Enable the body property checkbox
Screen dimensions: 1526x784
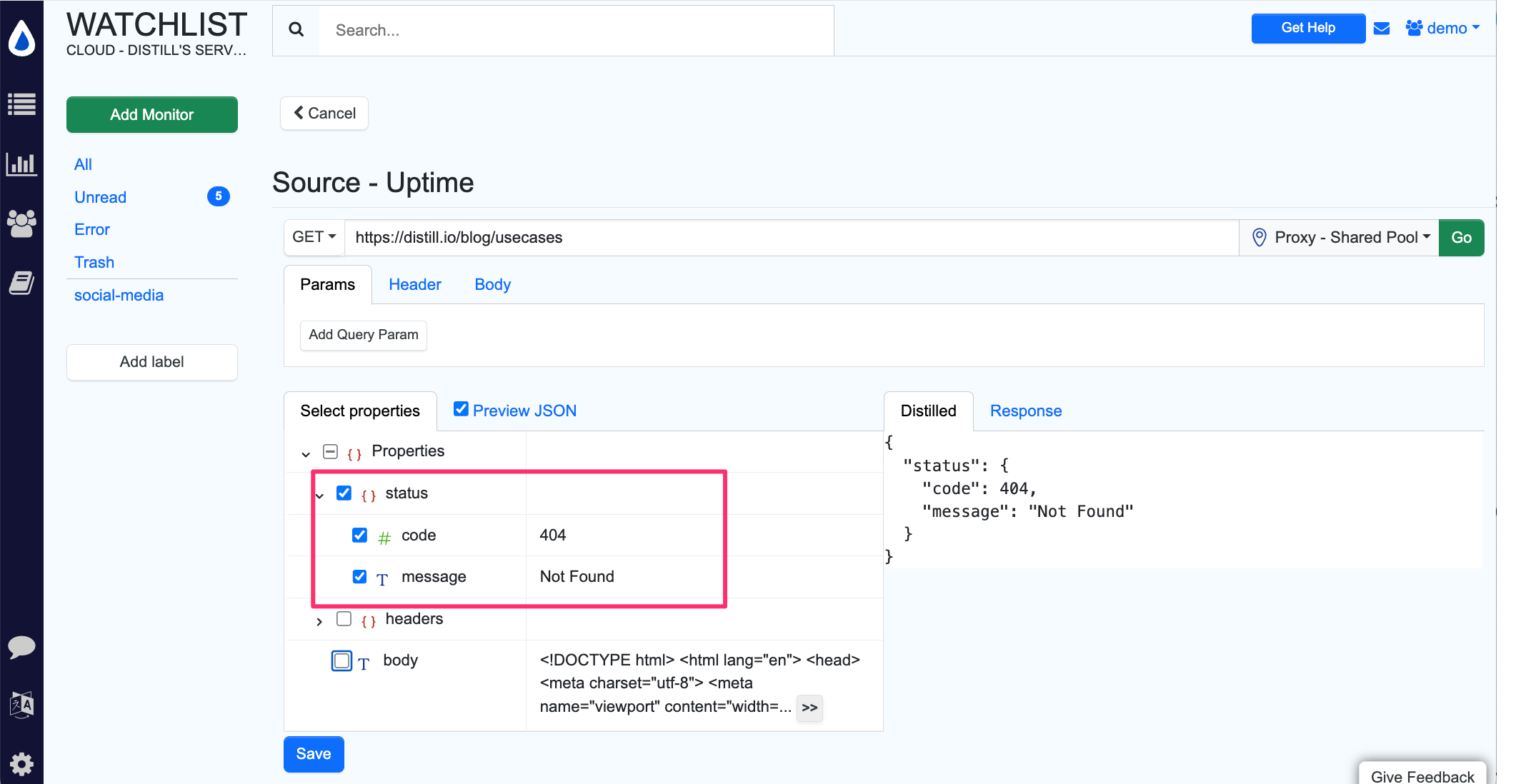[x=341, y=660]
